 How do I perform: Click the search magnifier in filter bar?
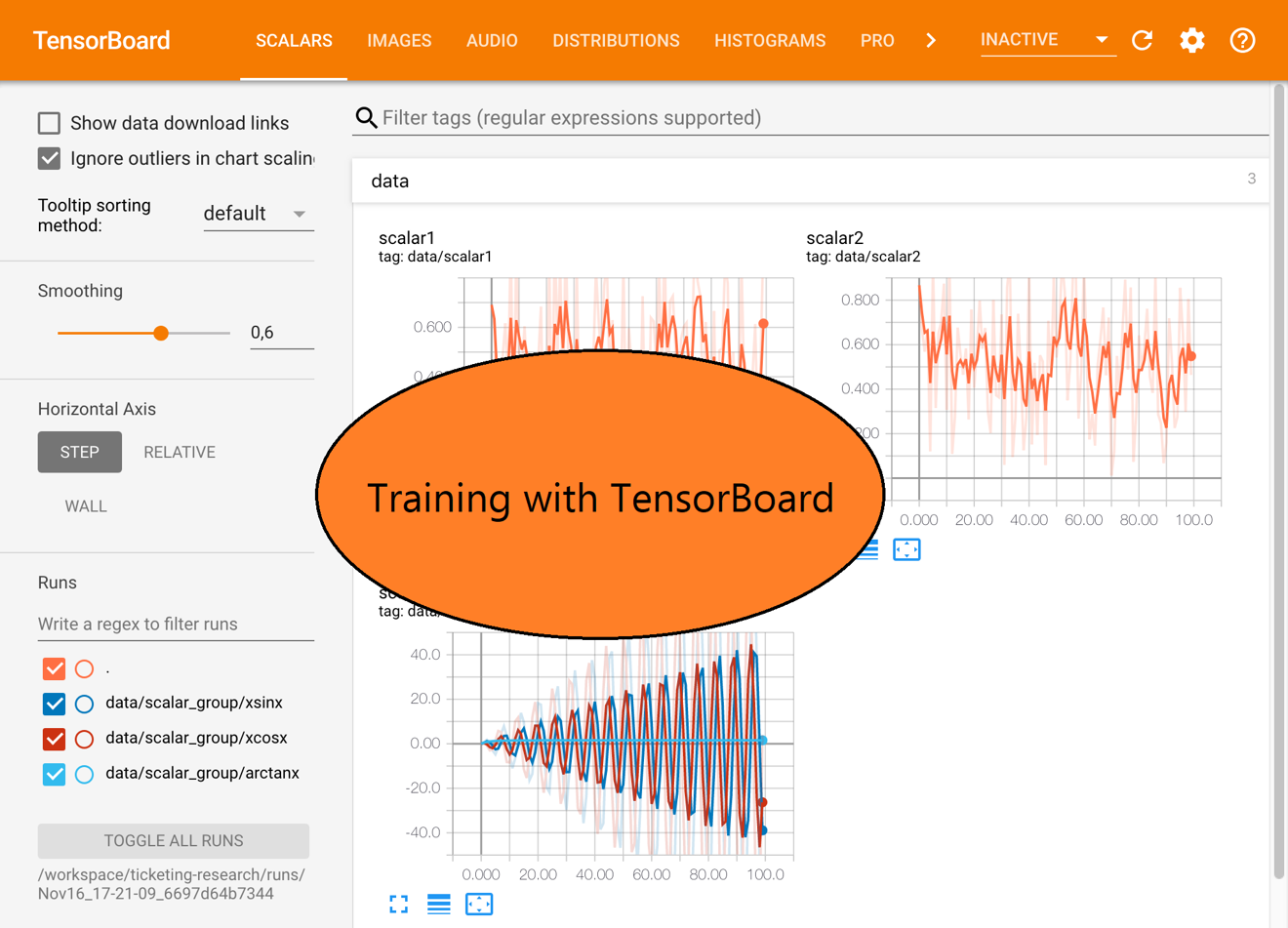(366, 117)
